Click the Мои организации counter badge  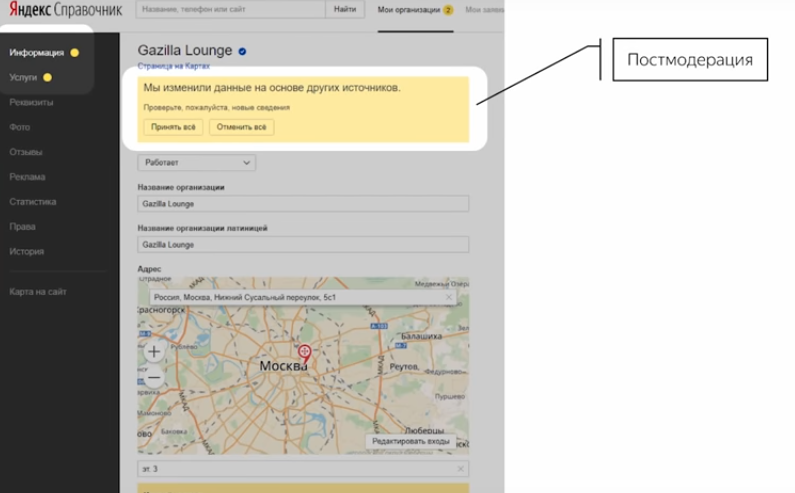pyautogui.click(x=448, y=10)
